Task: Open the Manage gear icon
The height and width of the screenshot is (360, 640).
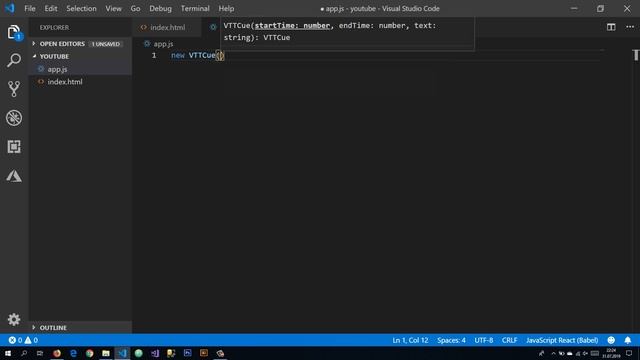Action: coord(14,319)
